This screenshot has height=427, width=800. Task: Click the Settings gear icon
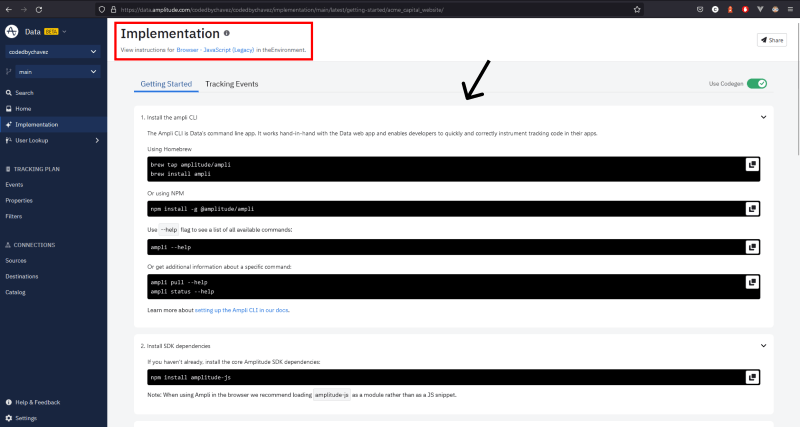click(9, 418)
